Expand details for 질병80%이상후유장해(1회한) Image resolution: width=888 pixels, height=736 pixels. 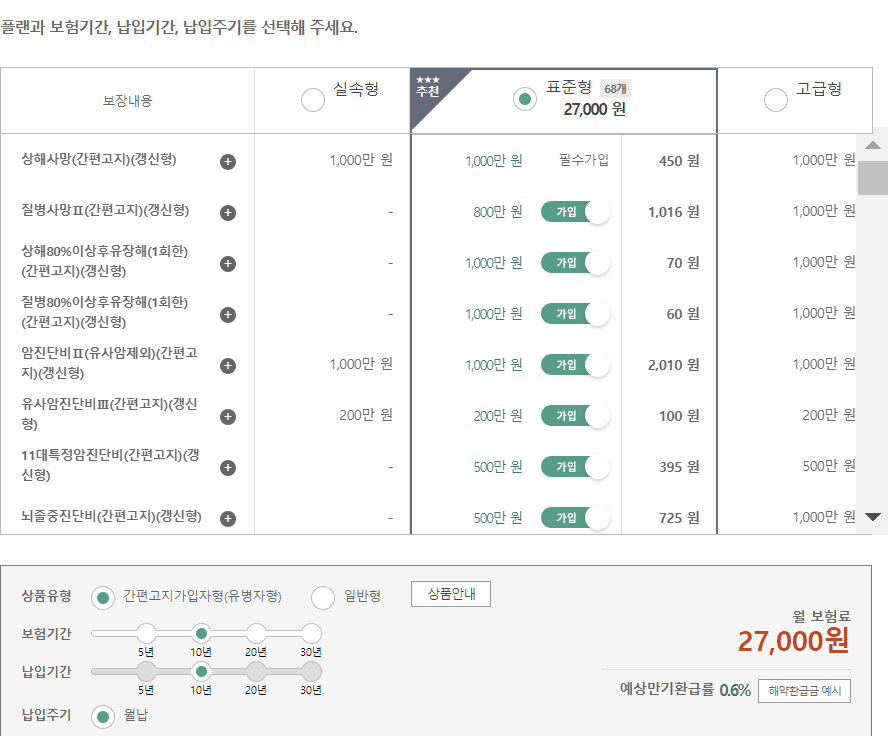coord(228,315)
